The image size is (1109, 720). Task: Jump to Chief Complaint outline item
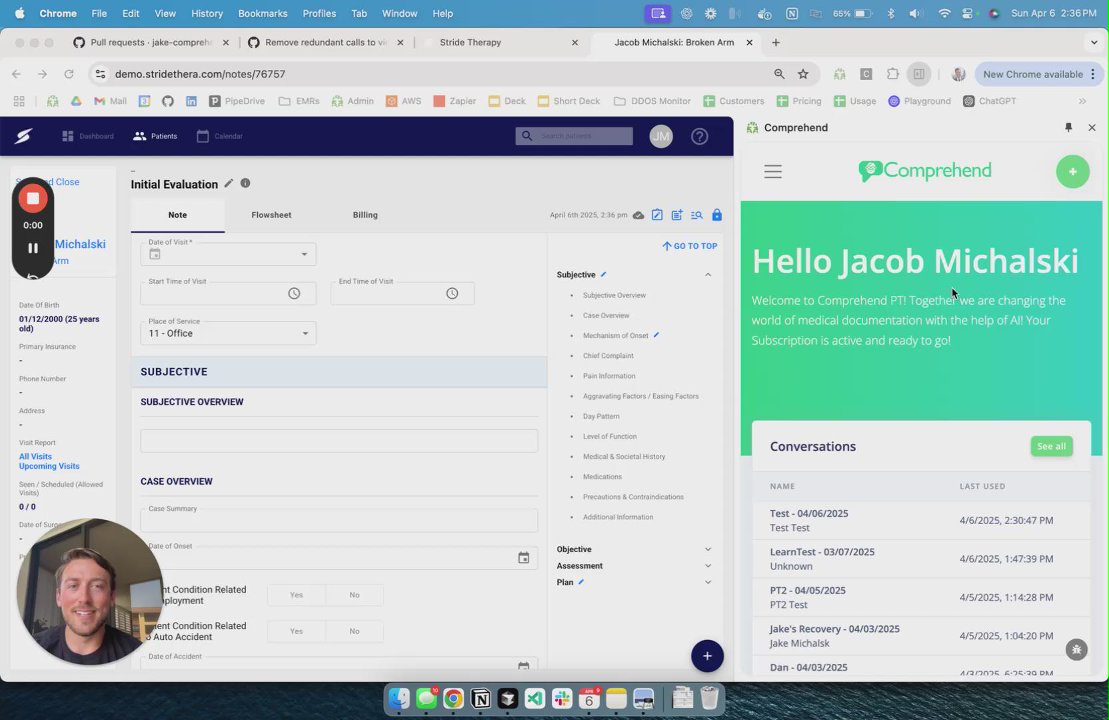tap(608, 356)
